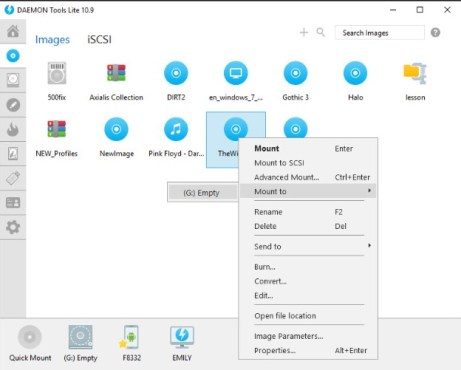Select the Images disc sidebar icon
Screen dimensions: 461x370
[13, 56]
